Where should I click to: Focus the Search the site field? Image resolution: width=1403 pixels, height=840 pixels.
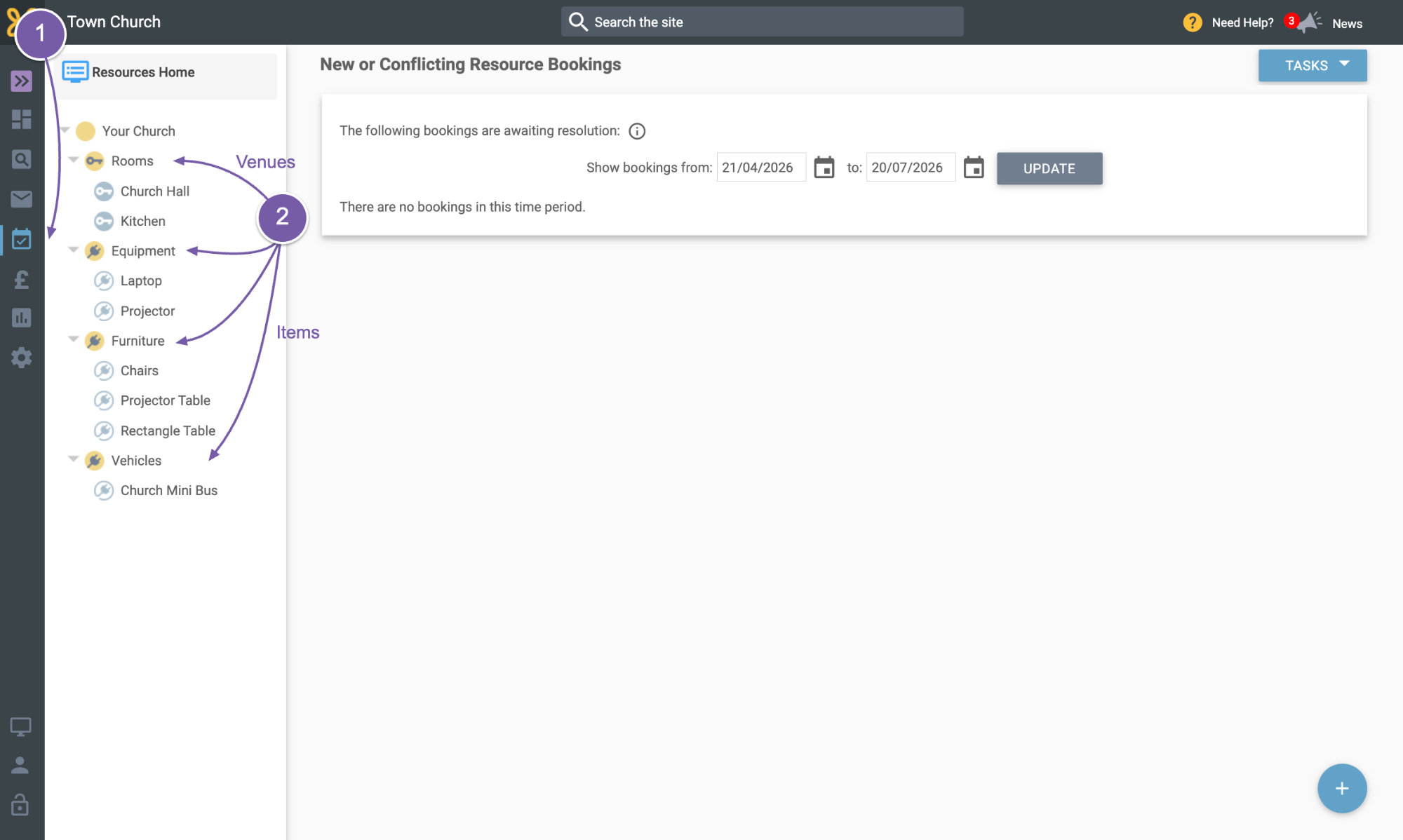762,22
